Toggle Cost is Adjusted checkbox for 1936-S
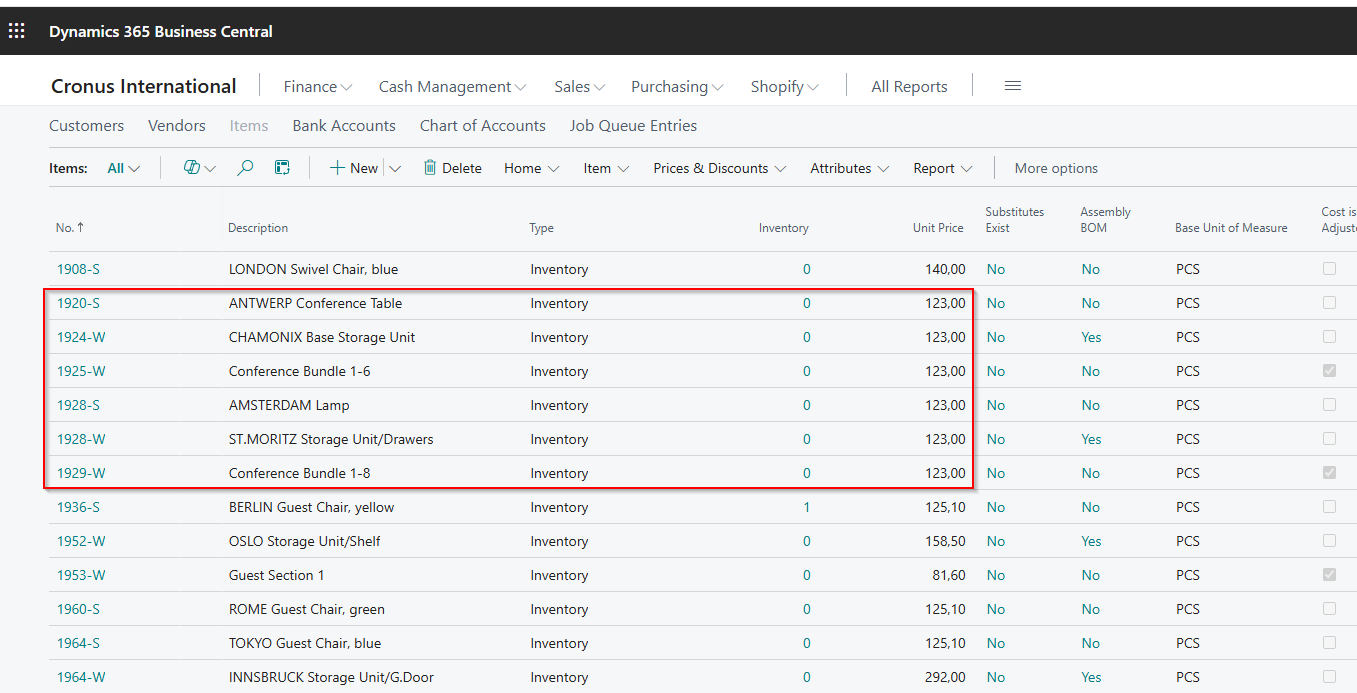The height and width of the screenshot is (693, 1357). click(1329, 507)
